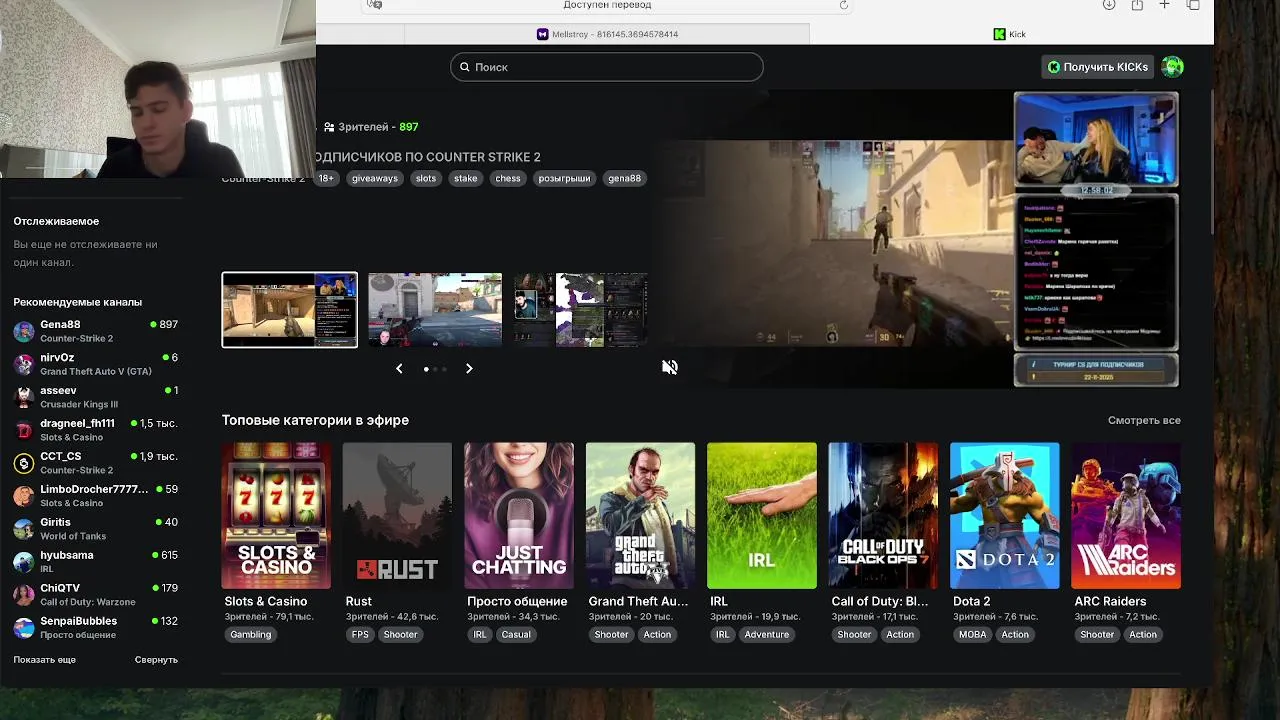Image resolution: width=1280 pixels, height=720 pixels.
Task: Click the stake tag
Action: (x=466, y=178)
